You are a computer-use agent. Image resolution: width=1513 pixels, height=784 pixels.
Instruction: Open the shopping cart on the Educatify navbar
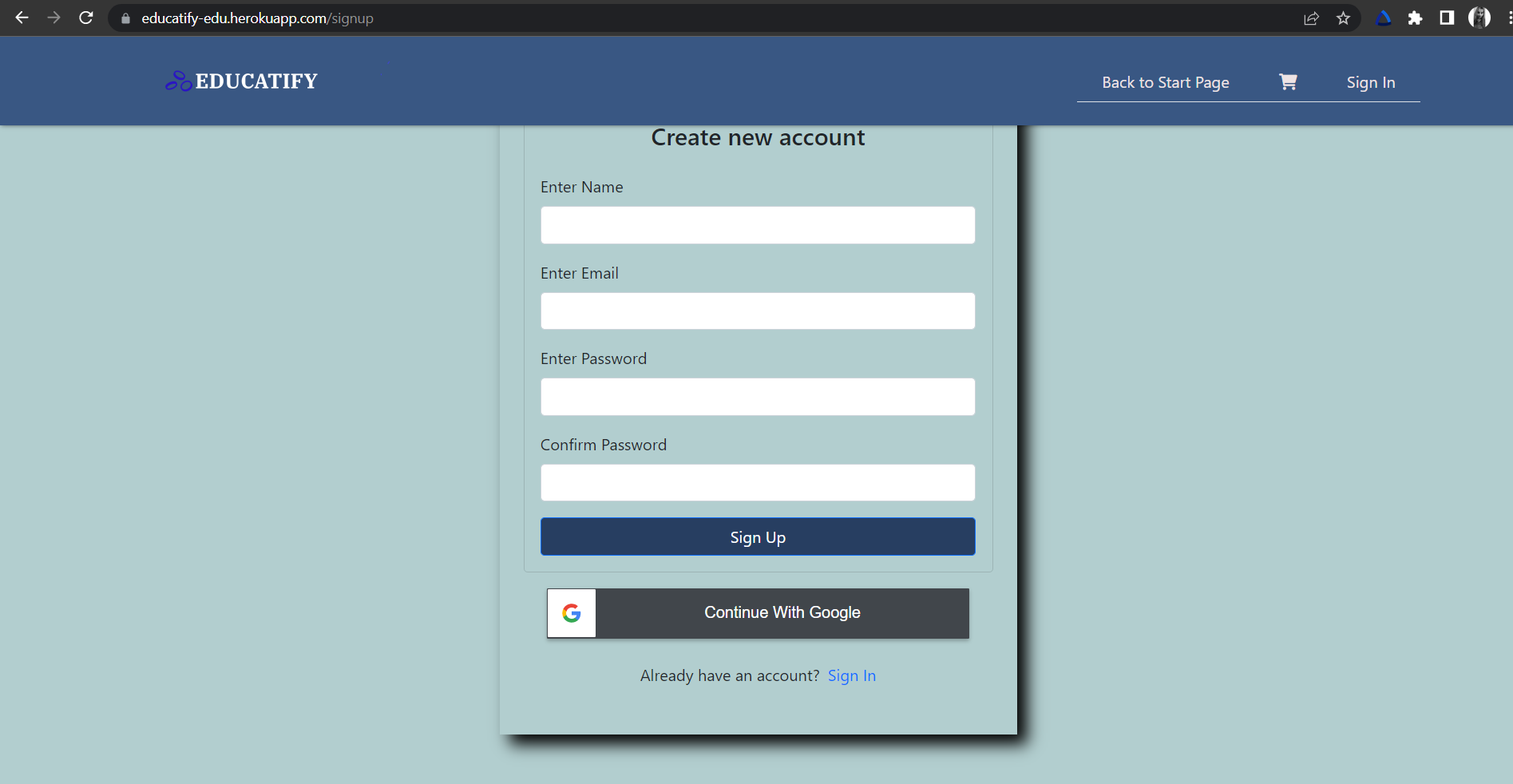[x=1288, y=81]
